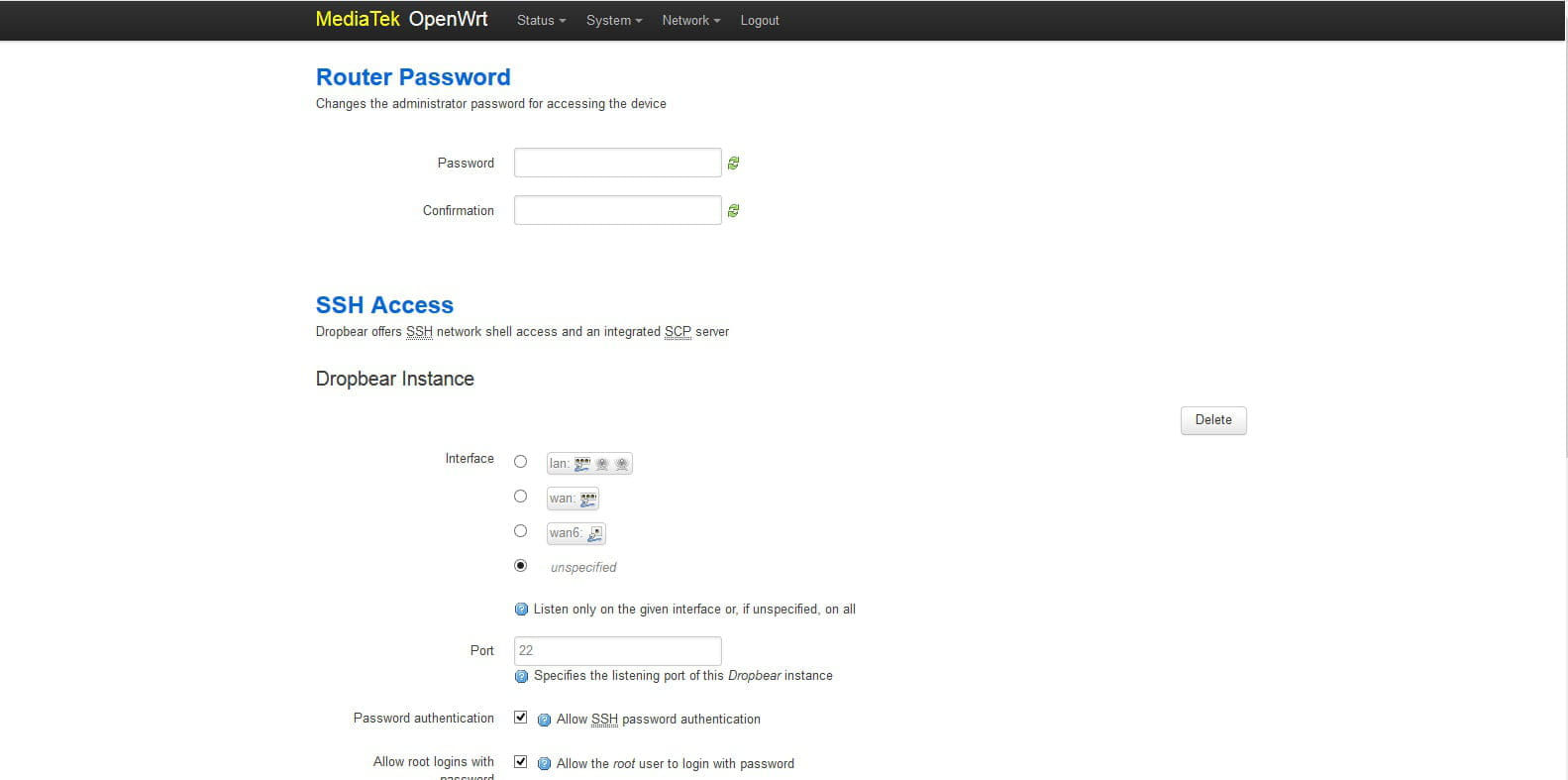Viewport: 1568px width, 780px height.
Task: Select the wan interface radio button
Action: tap(520, 497)
